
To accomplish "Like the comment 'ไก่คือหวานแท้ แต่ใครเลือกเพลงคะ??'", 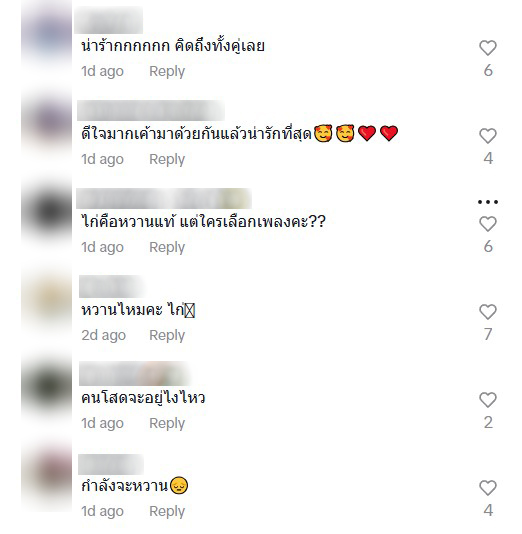I will point(488,224).
